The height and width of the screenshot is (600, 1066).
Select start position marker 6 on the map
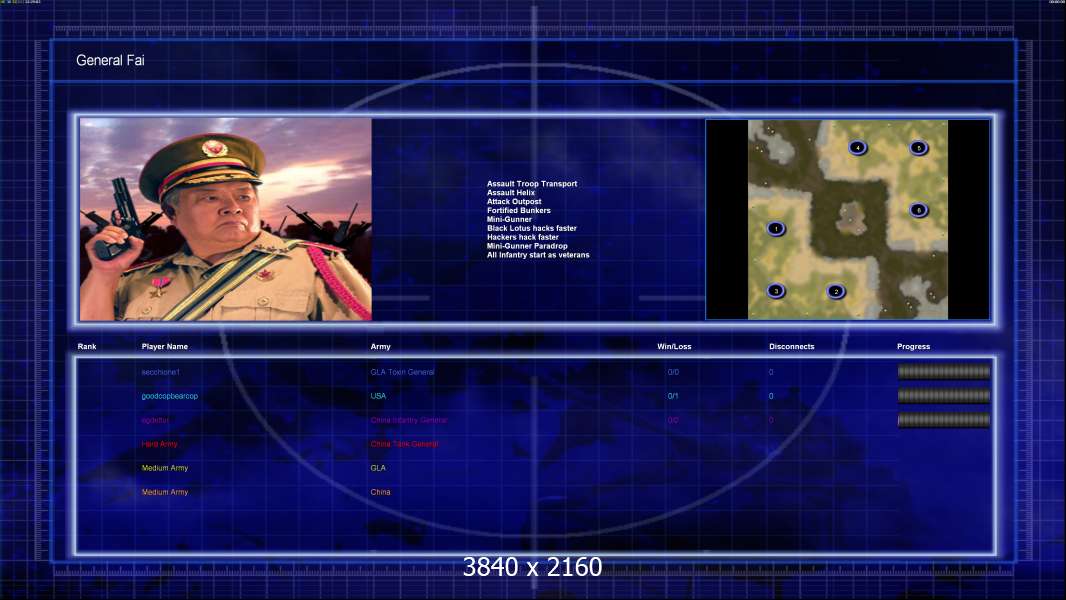918,210
